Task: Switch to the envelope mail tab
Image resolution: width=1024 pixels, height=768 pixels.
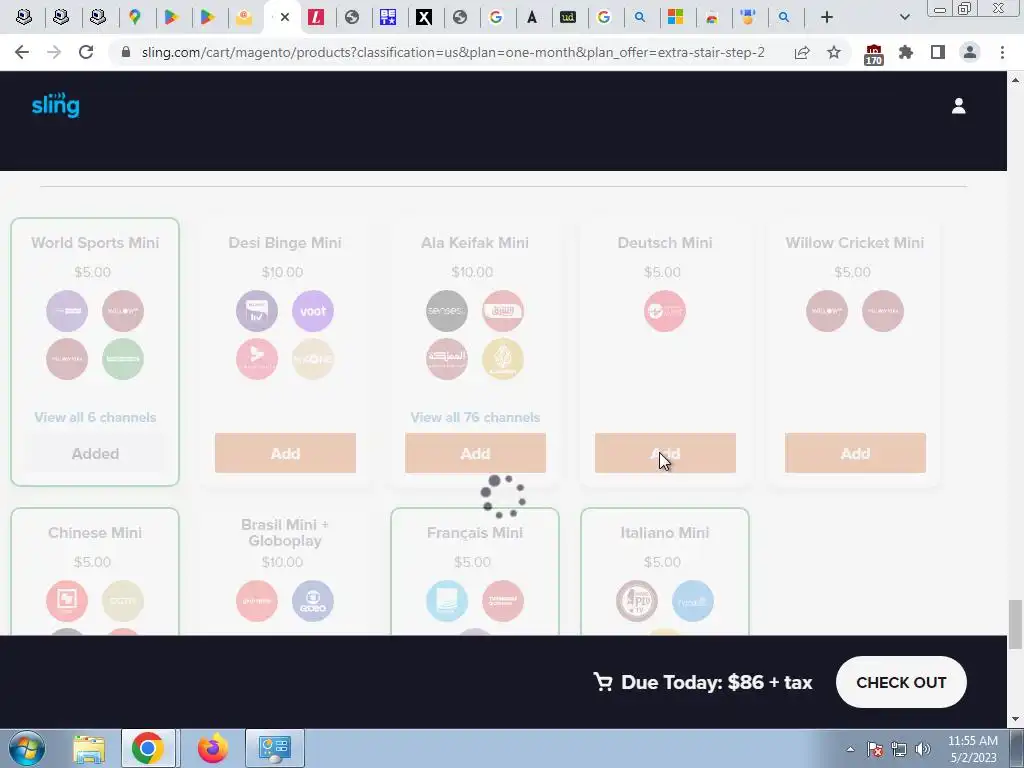Action: click(x=244, y=17)
